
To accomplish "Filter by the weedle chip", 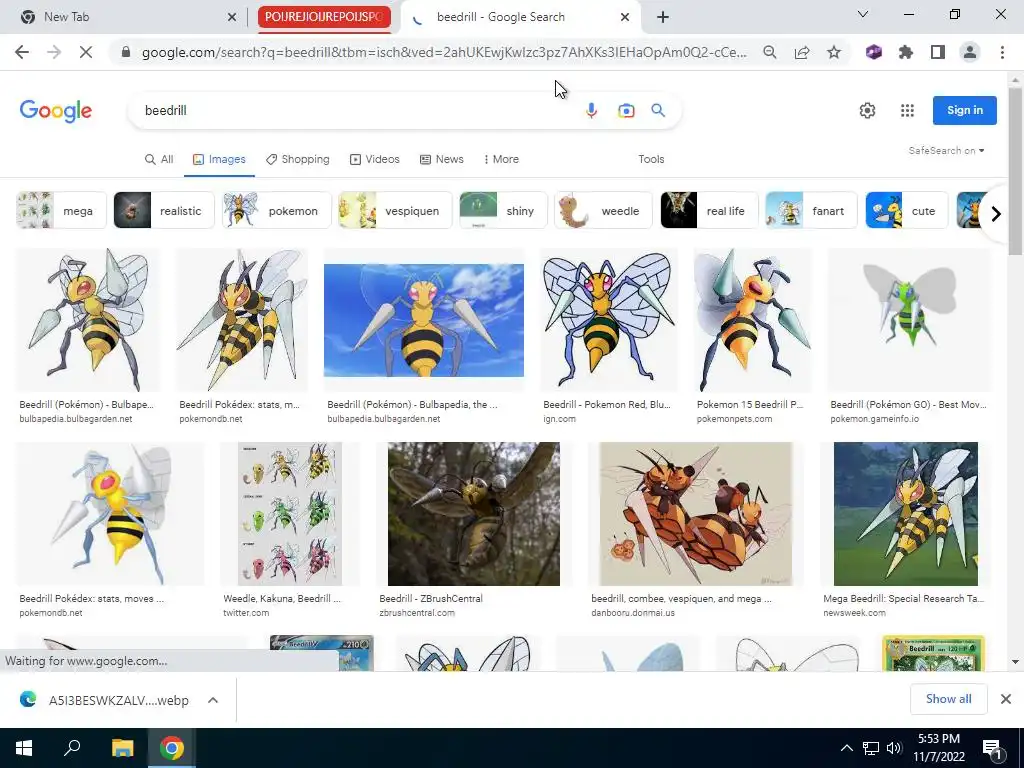I will [603, 210].
